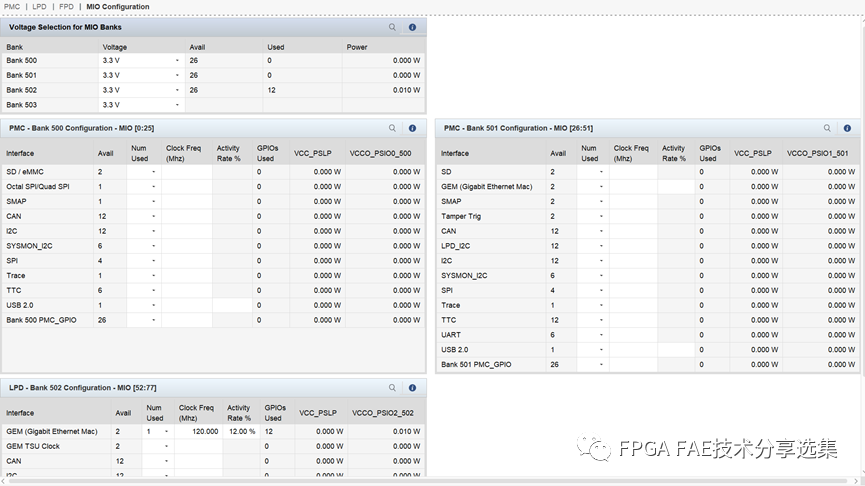Switch to the PMC tab
The width and height of the screenshot is (865, 486).
(12, 7)
